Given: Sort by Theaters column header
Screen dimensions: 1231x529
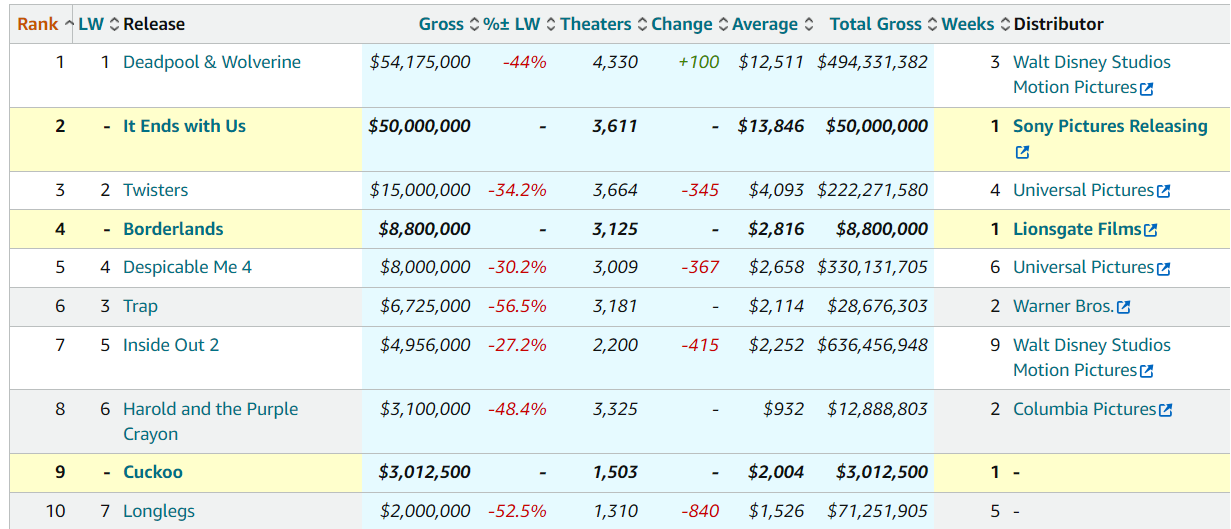Looking at the screenshot, I should click(x=596, y=24).
